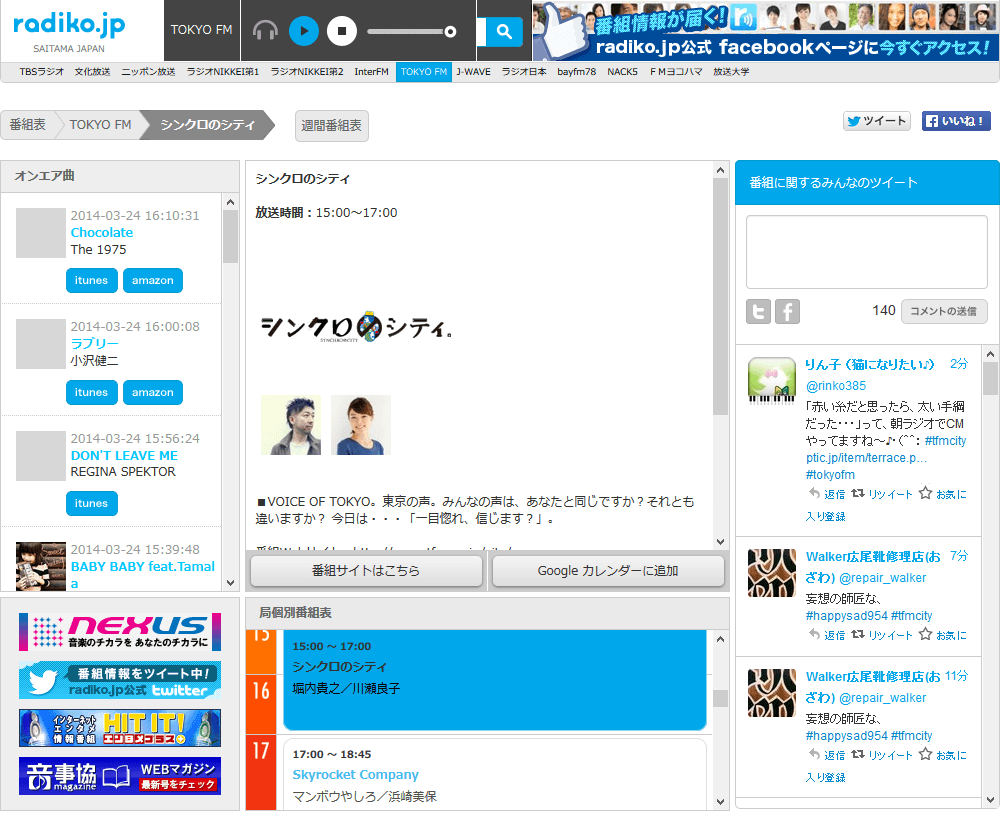Select InterFM station tab
The height and width of the screenshot is (830, 1001).
372,72
